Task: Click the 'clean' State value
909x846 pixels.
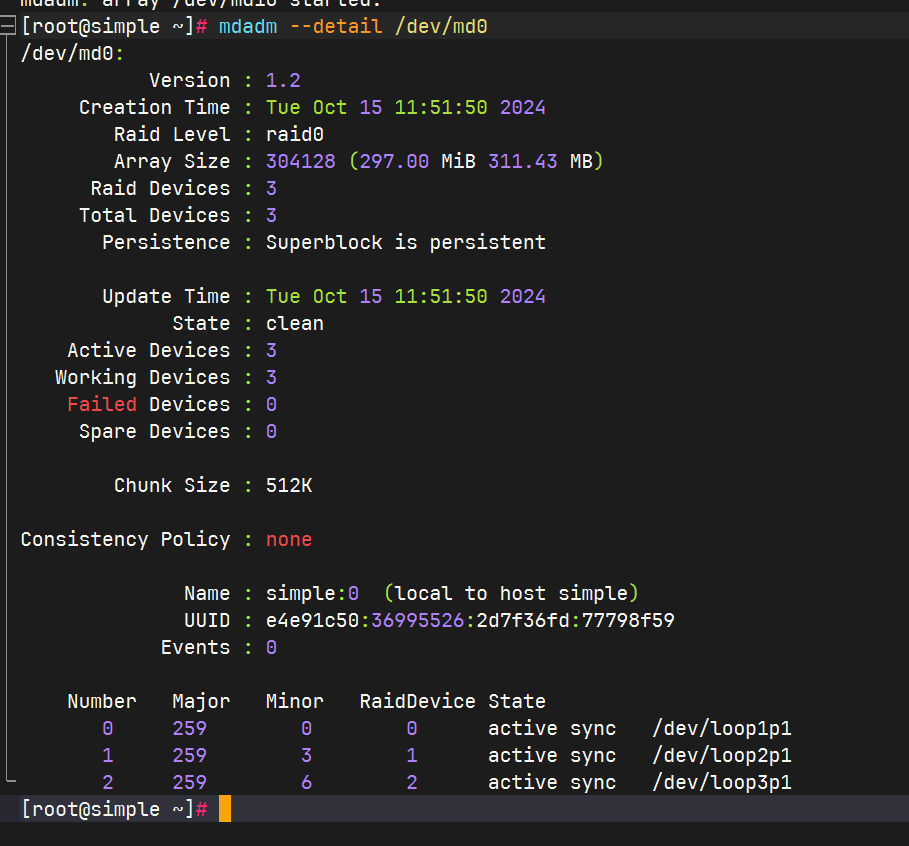Action: (x=294, y=324)
